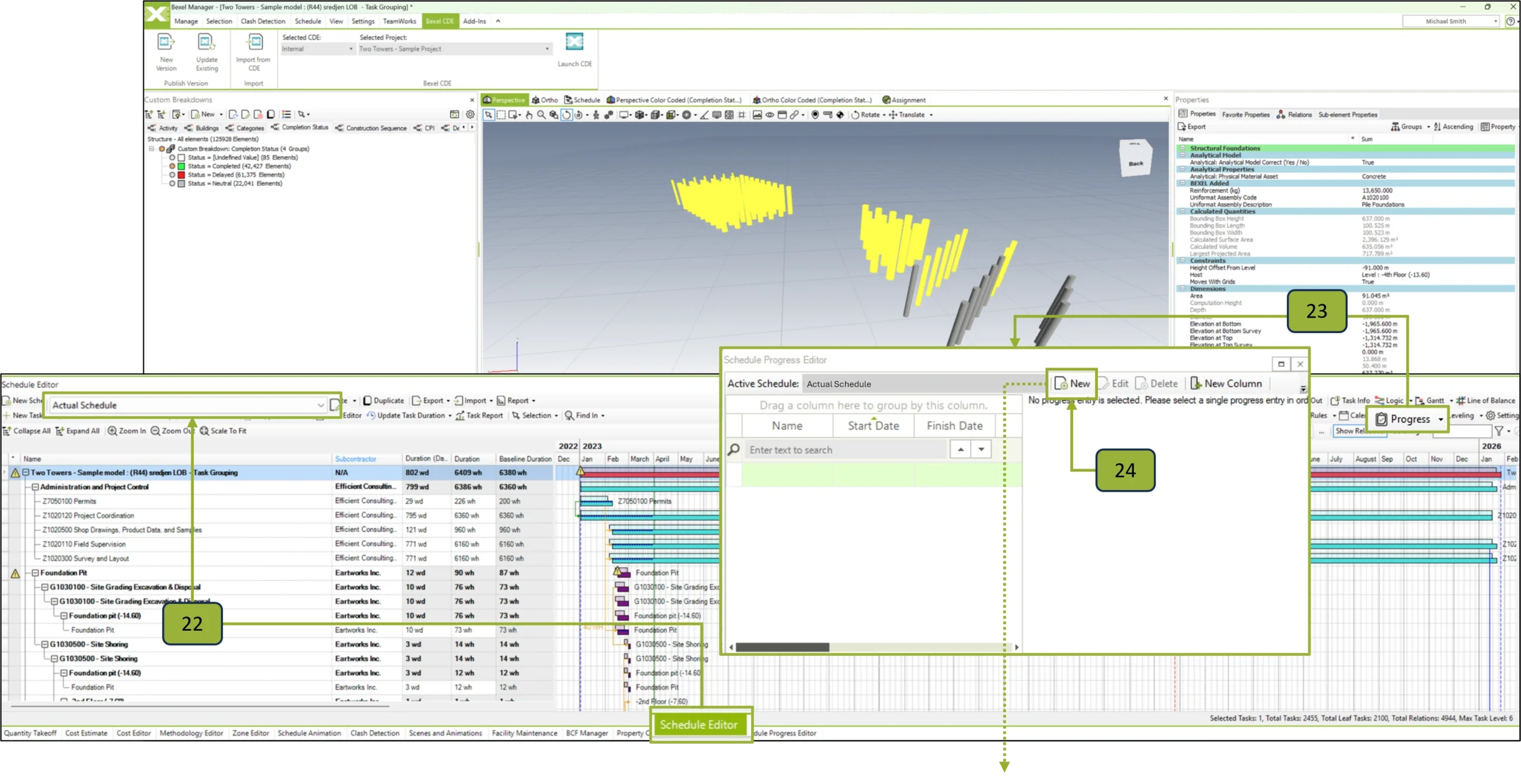Click the location pin marker icon

pos(815,115)
